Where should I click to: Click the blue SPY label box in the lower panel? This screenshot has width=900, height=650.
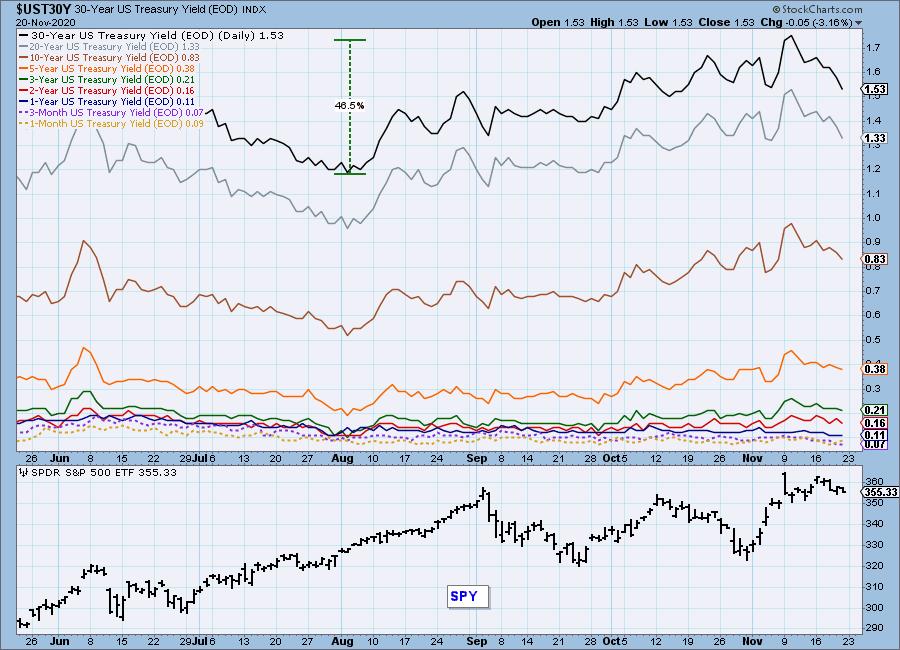467,596
